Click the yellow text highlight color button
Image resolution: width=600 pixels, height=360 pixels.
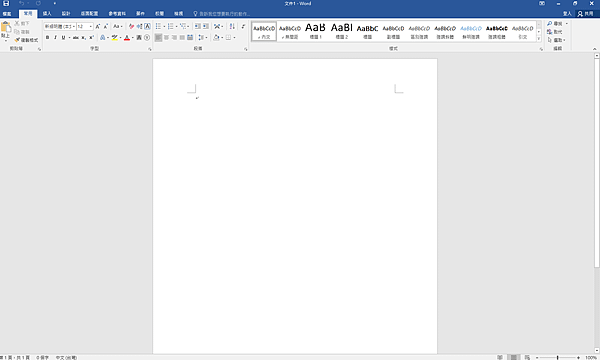pos(114,37)
